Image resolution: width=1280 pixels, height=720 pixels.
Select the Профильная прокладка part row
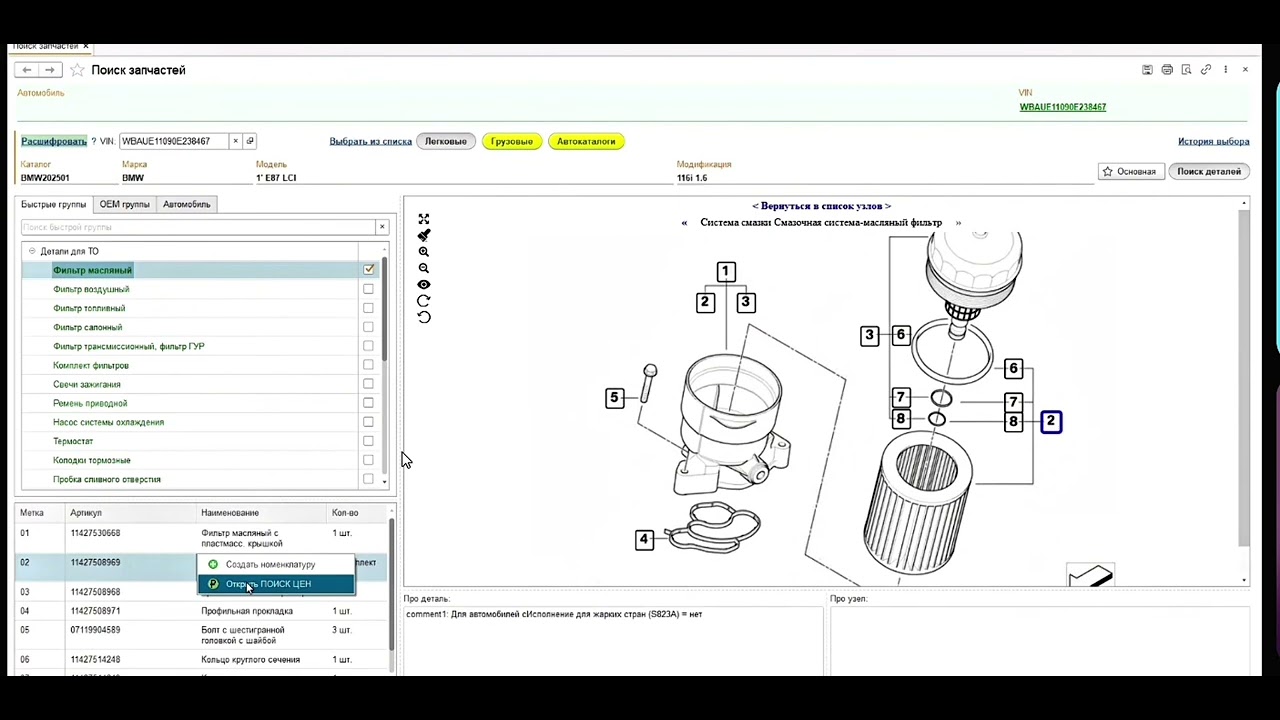point(203,611)
